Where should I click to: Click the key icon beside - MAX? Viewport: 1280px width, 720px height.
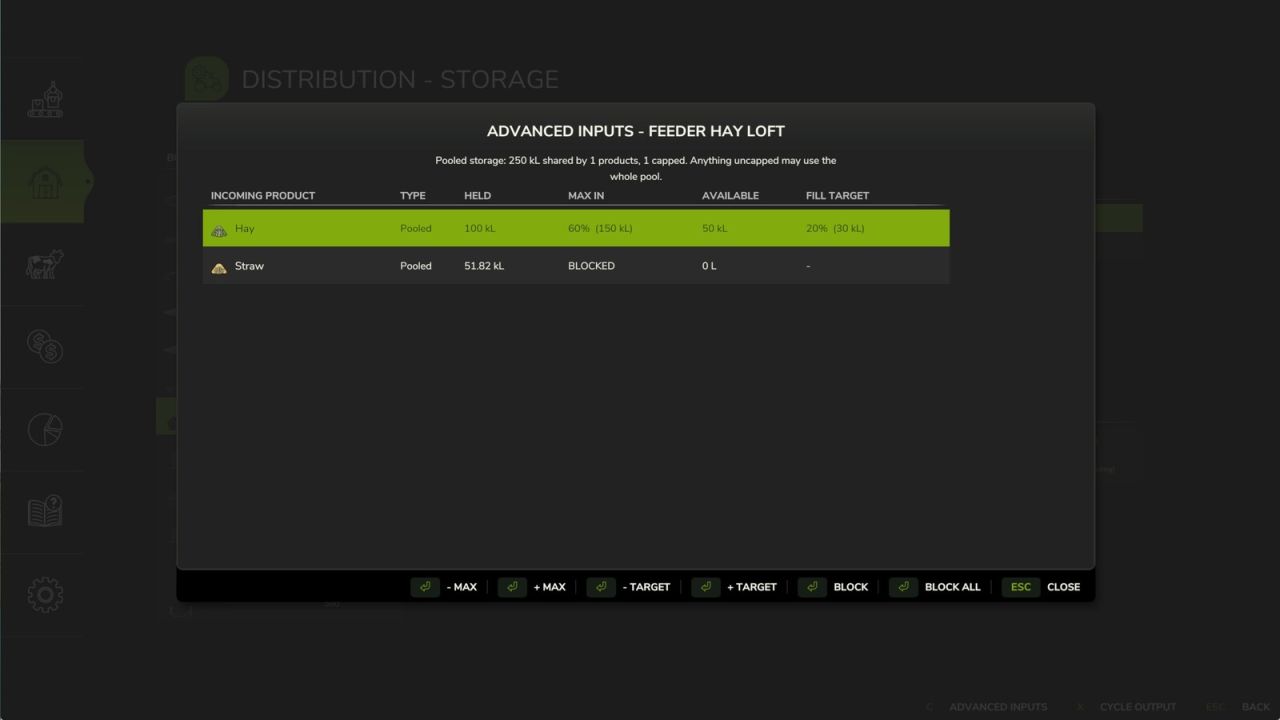(425, 587)
